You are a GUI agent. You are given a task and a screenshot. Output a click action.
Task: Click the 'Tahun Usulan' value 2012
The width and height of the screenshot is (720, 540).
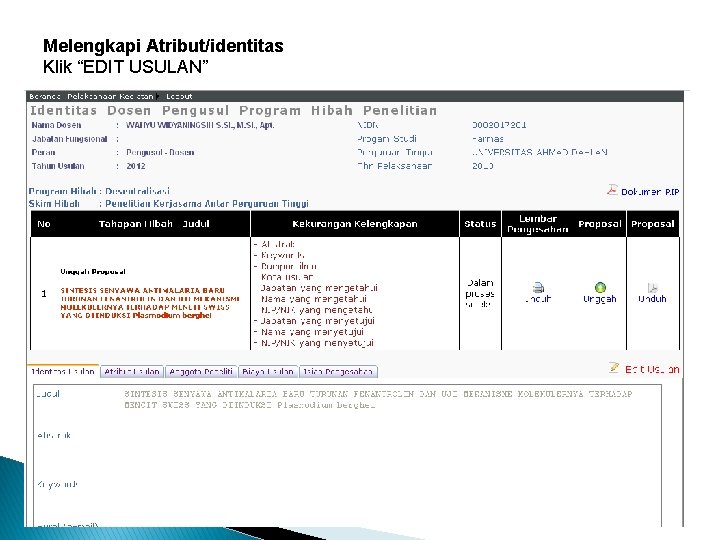click(136, 166)
